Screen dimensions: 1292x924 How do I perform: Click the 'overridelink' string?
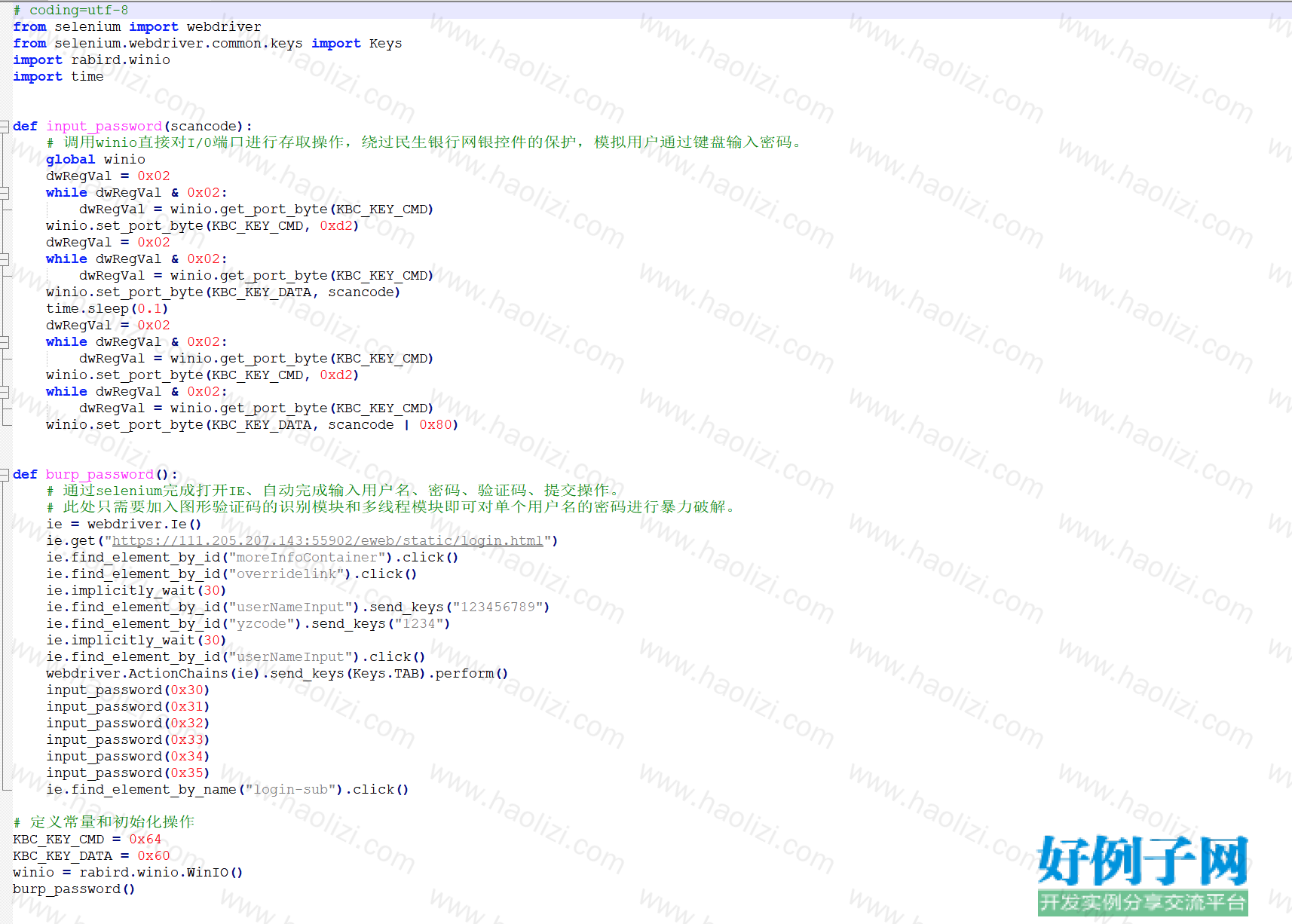point(286,574)
